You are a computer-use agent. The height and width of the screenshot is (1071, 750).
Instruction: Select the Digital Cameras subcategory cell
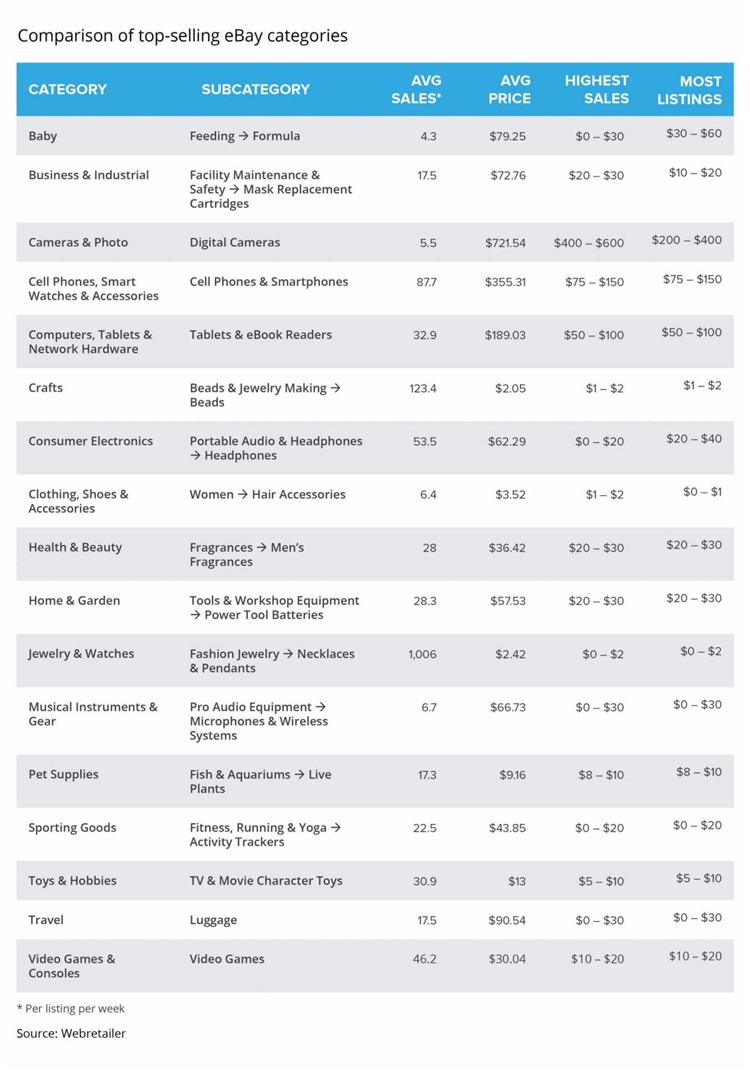point(235,243)
